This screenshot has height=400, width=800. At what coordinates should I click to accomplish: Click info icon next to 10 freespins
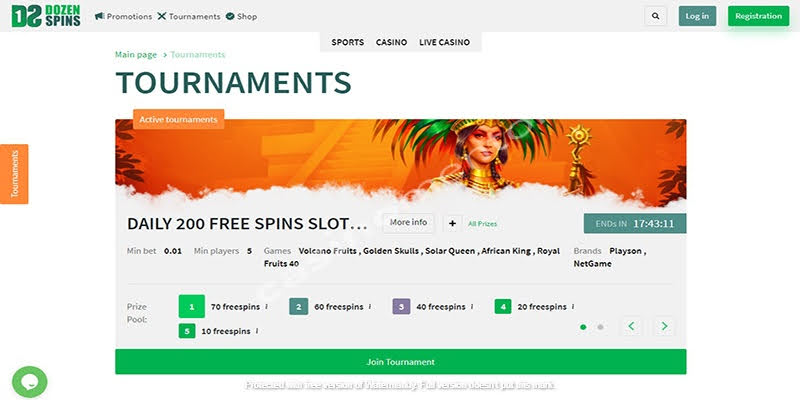(256, 331)
